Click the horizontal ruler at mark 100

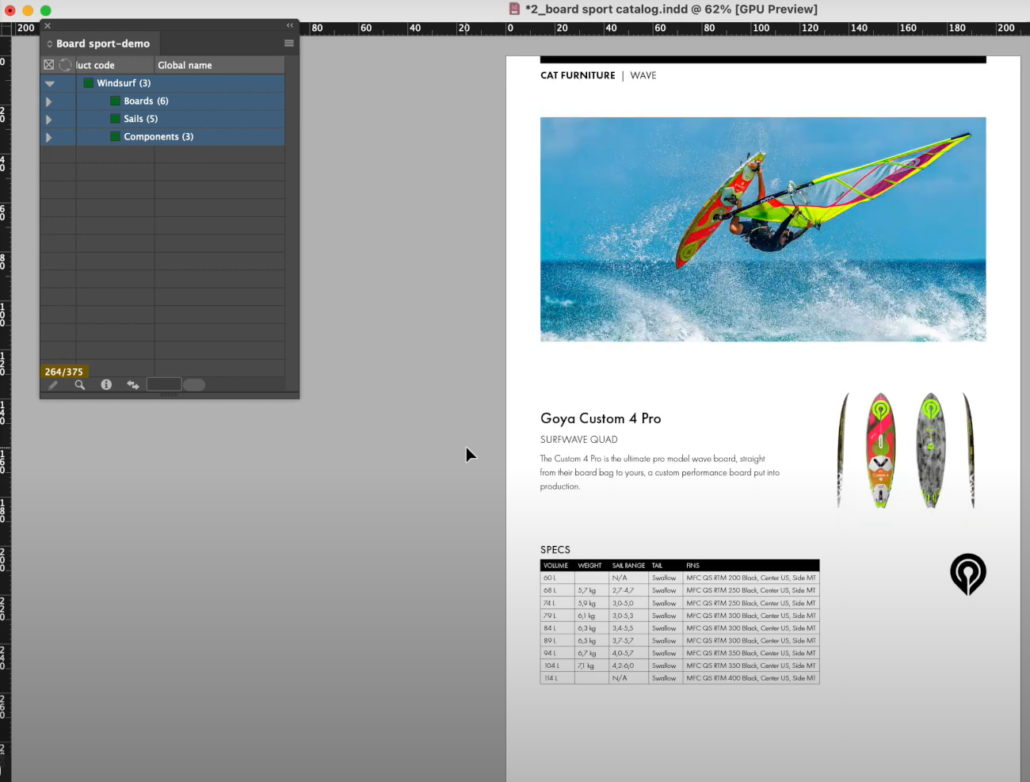pos(761,28)
